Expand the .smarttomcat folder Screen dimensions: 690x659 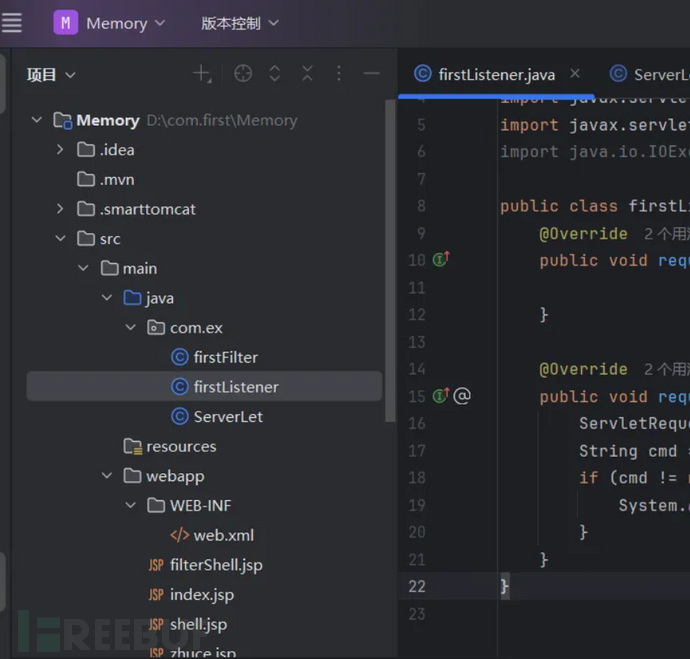click(x=60, y=209)
